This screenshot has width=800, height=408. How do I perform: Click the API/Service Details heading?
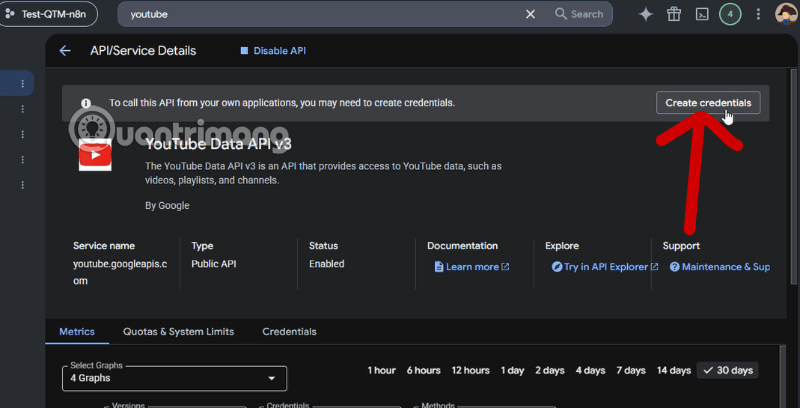[x=143, y=50]
